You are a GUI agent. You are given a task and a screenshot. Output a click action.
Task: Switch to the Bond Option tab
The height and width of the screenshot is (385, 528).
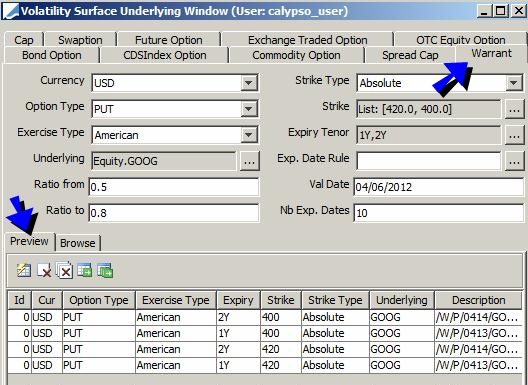(x=52, y=55)
